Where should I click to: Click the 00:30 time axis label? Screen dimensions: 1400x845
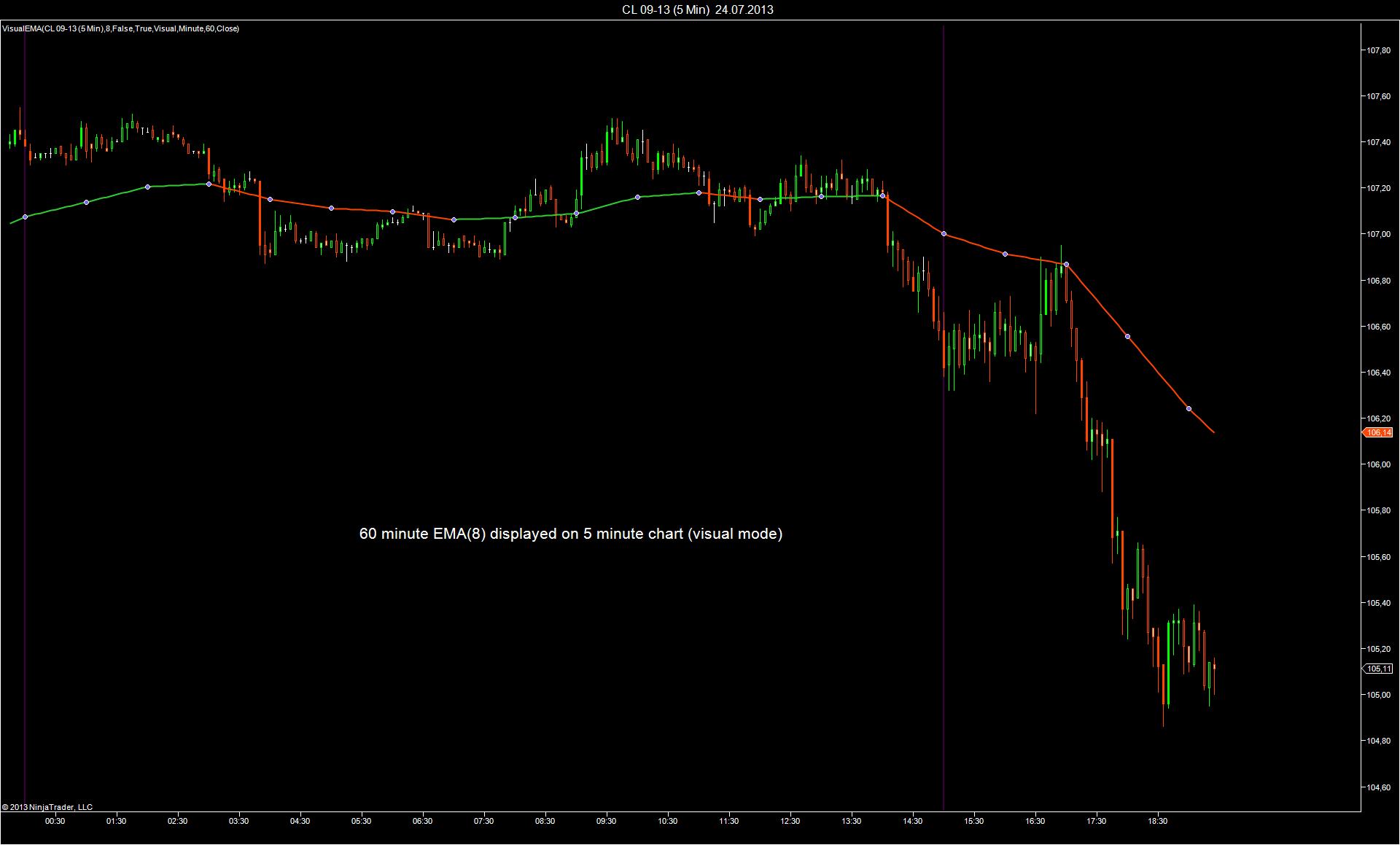point(55,821)
